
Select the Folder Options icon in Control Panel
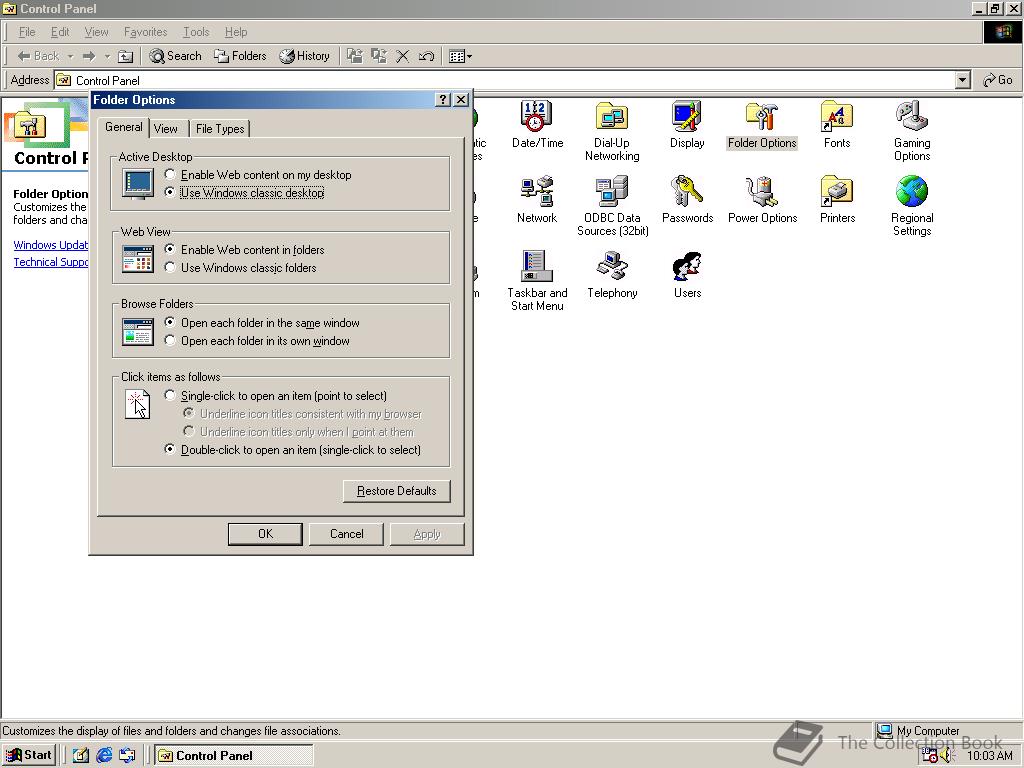point(762,124)
